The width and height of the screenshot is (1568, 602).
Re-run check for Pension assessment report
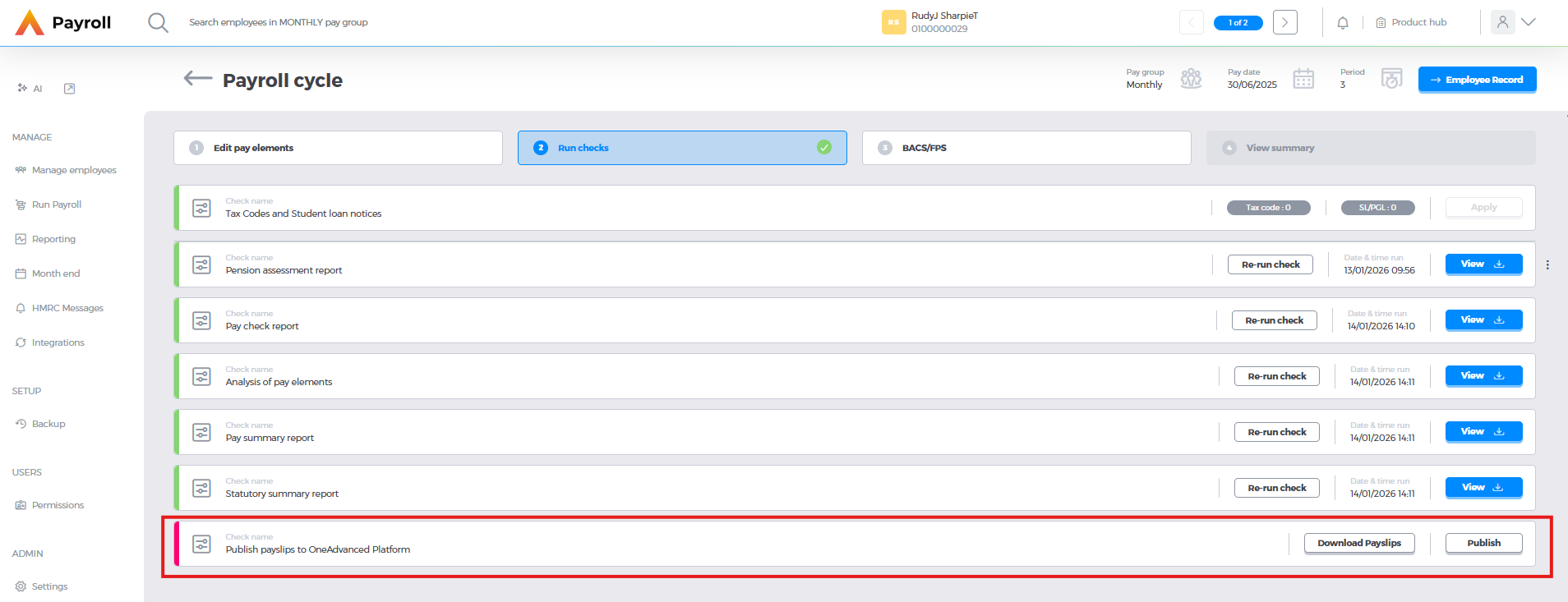1271,264
